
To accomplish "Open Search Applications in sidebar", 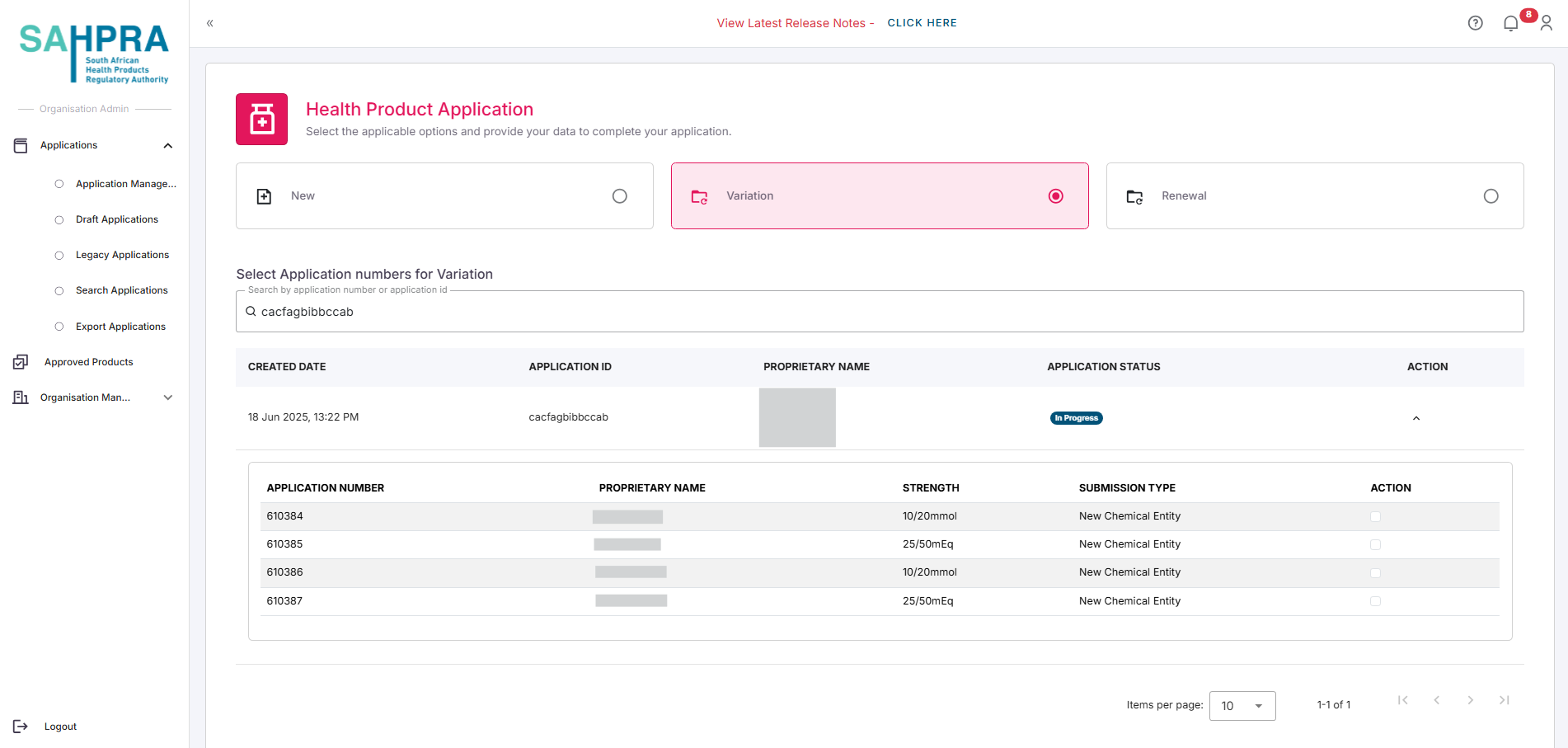I will (121, 290).
